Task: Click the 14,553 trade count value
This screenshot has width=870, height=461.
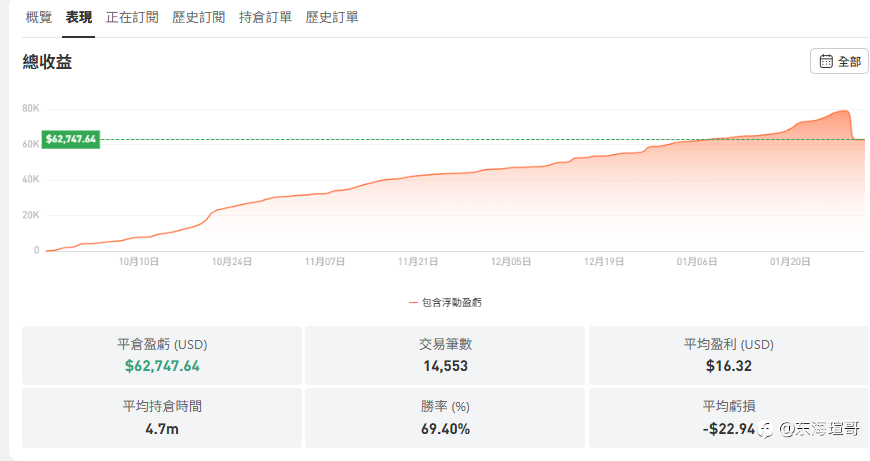Action: coord(446,366)
